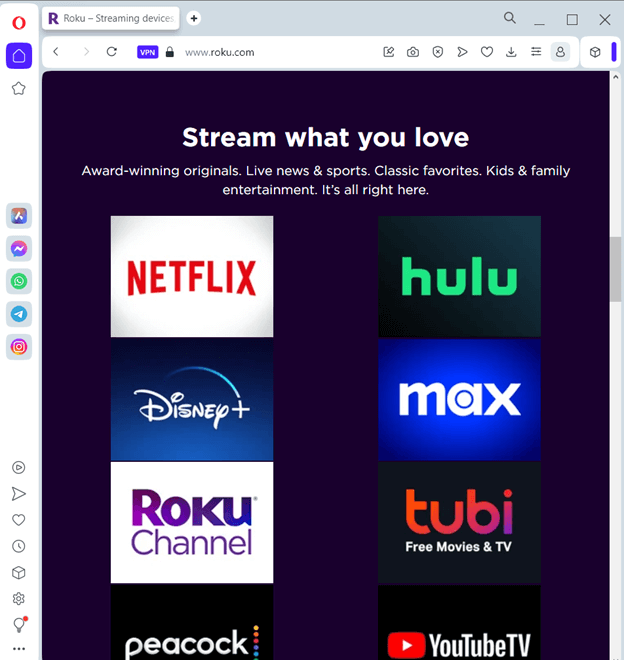The width and height of the screenshot is (624, 660).
Task: Open the YouTube TV channel tile
Action: (x=459, y=623)
